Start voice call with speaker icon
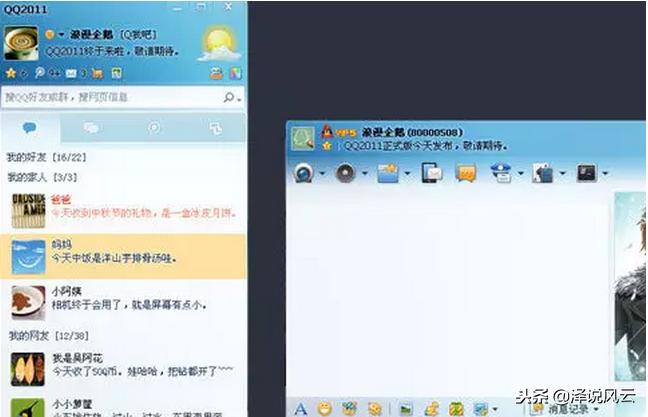Screen dimensions: 648x417 coord(346,173)
